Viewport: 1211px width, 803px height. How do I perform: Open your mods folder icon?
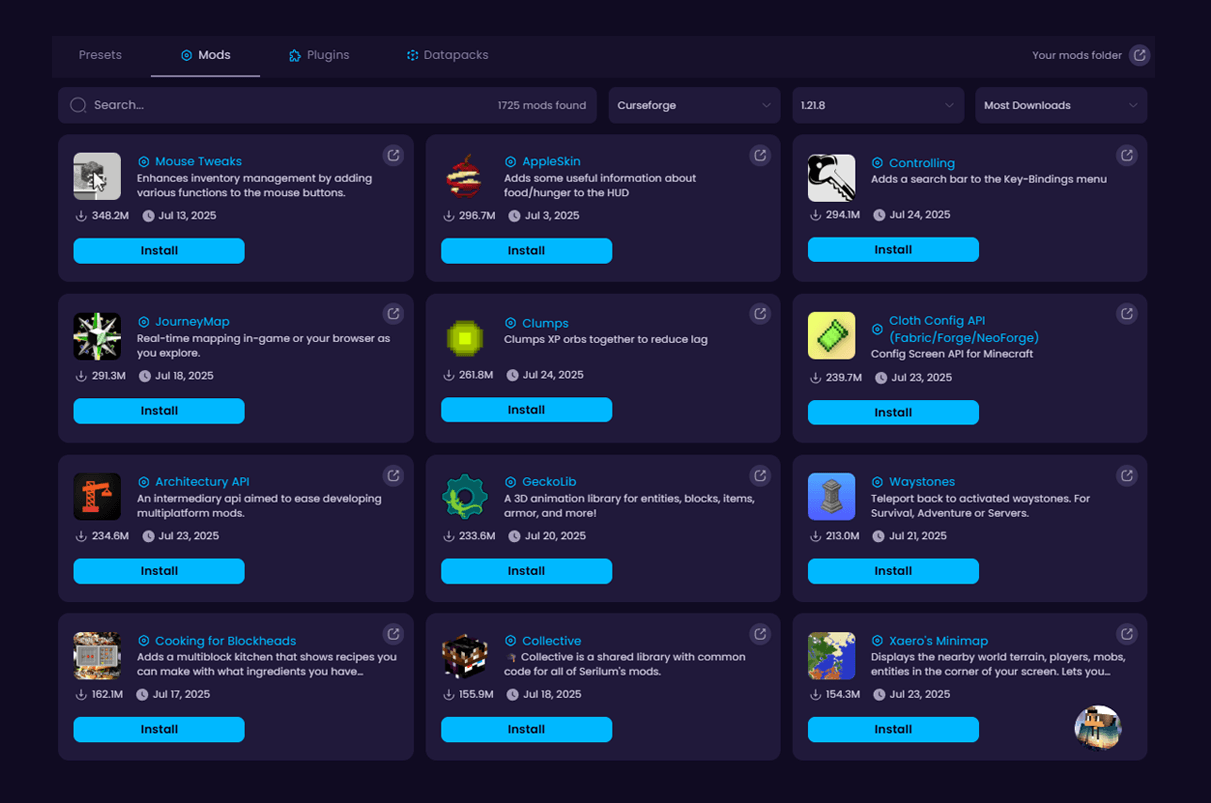tap(1139, 55)
